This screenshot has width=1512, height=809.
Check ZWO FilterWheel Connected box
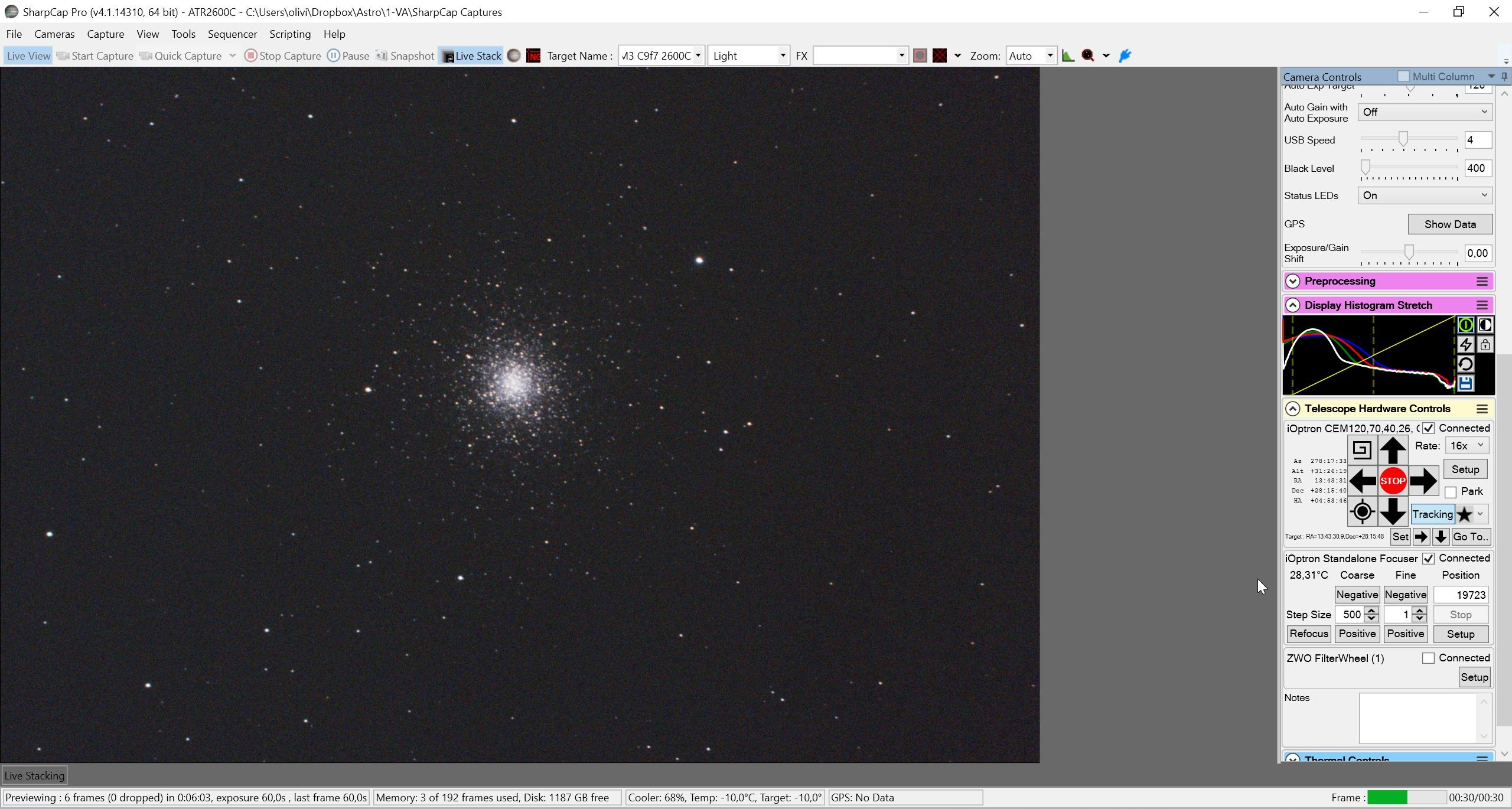[x=1428, y=658]
